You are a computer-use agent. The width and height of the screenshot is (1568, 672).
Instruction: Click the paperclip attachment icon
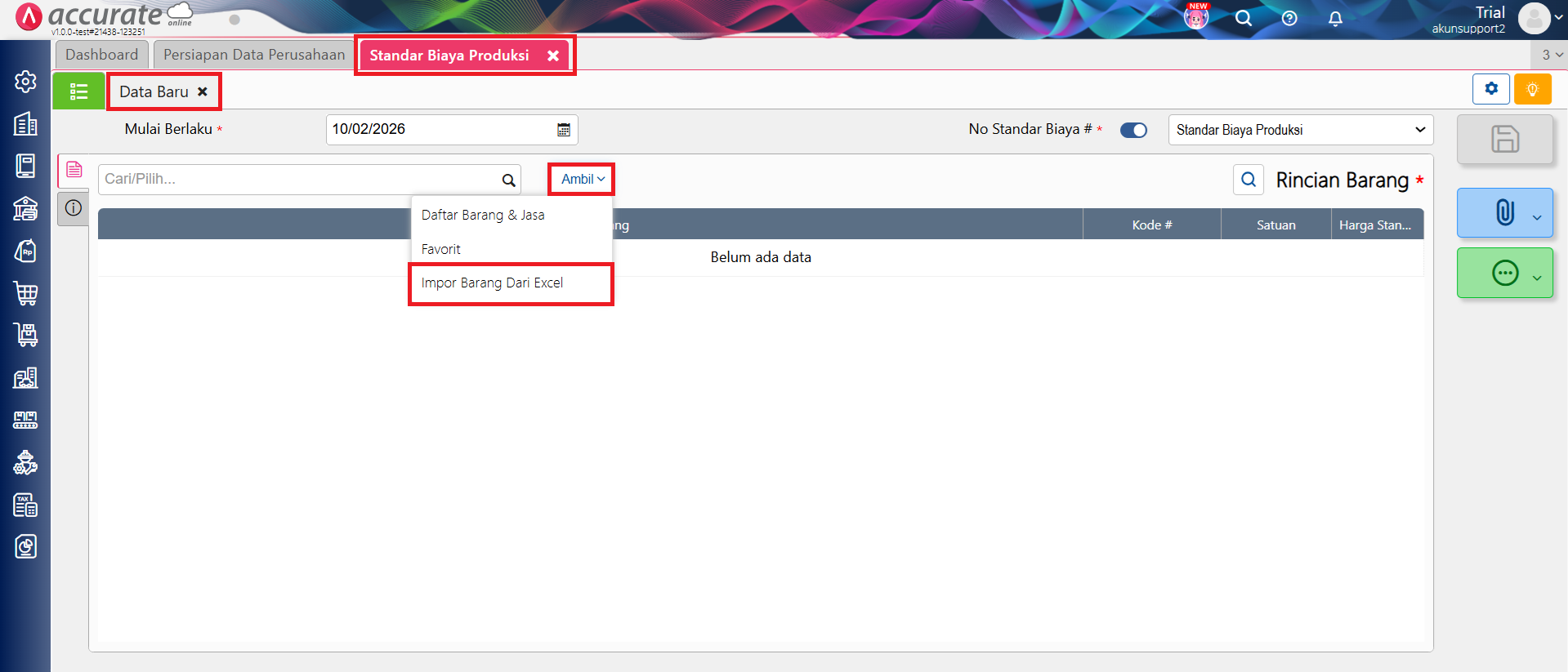(1504, 212)
